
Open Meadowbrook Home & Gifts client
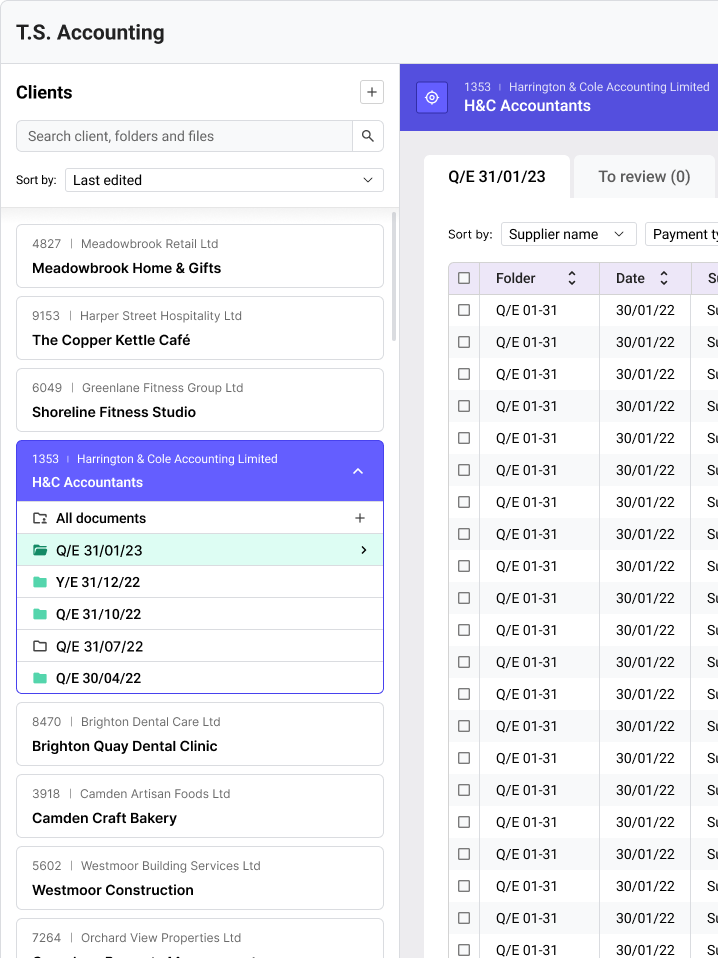[200, 256]
